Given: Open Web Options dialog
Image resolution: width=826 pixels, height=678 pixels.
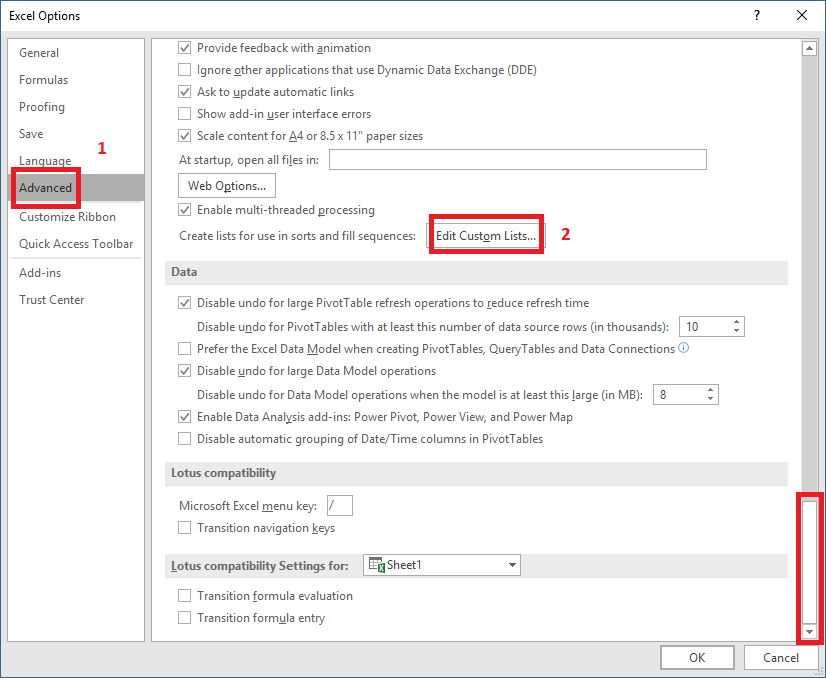Looking at the screenshot, I should coord(227,186).
